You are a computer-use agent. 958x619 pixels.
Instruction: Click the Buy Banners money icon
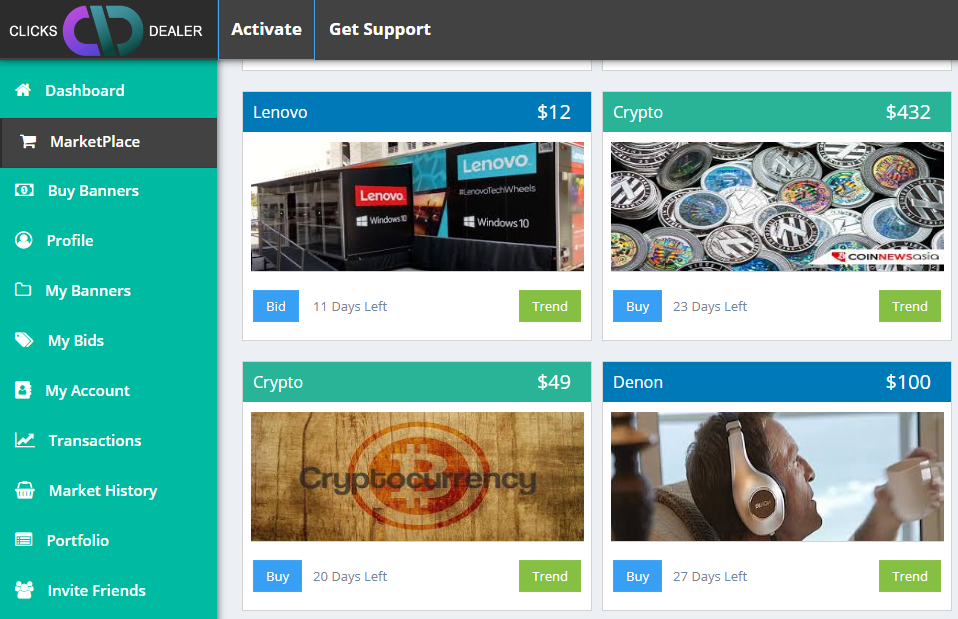[x=24, y=190]
